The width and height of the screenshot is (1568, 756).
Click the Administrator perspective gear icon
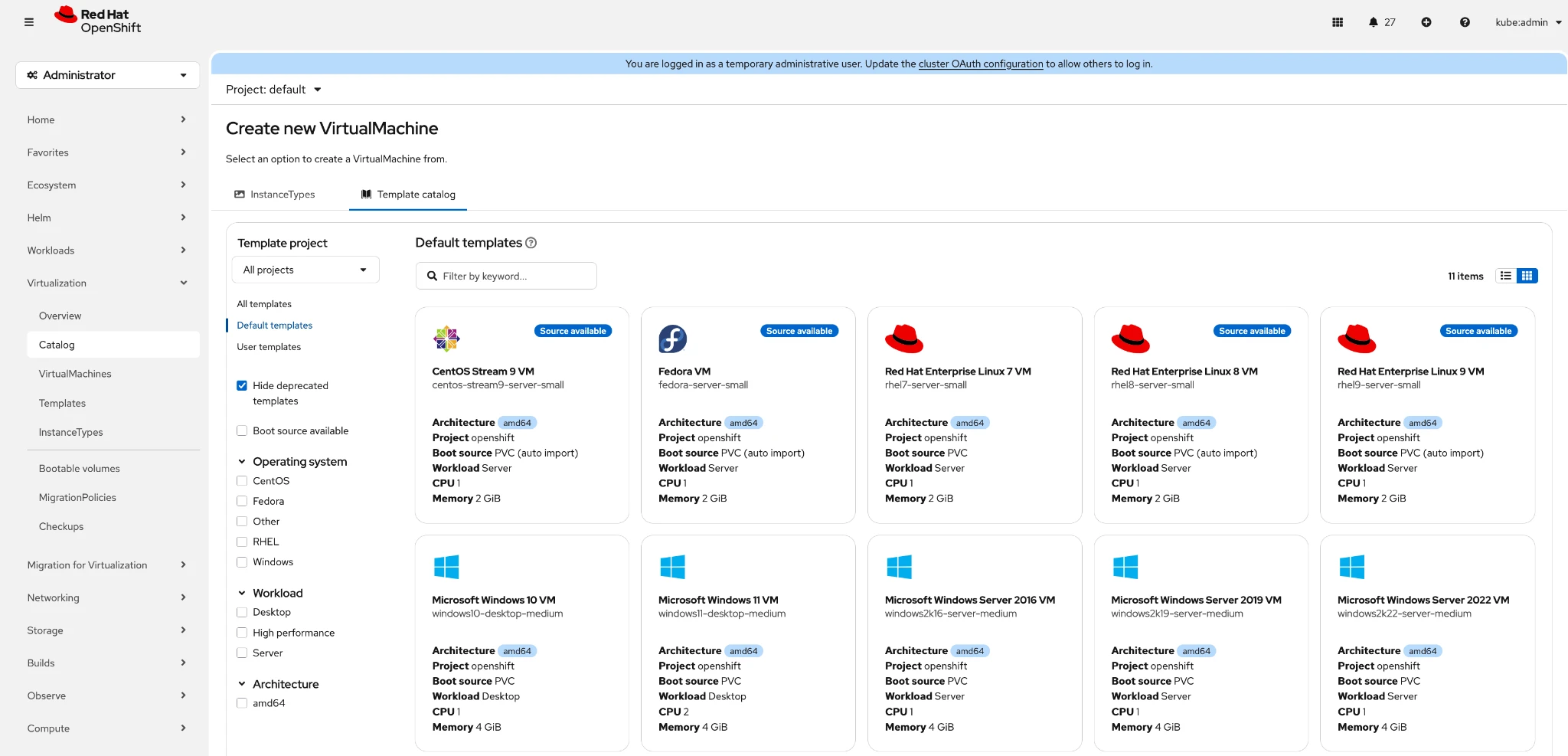click(32, 75)
